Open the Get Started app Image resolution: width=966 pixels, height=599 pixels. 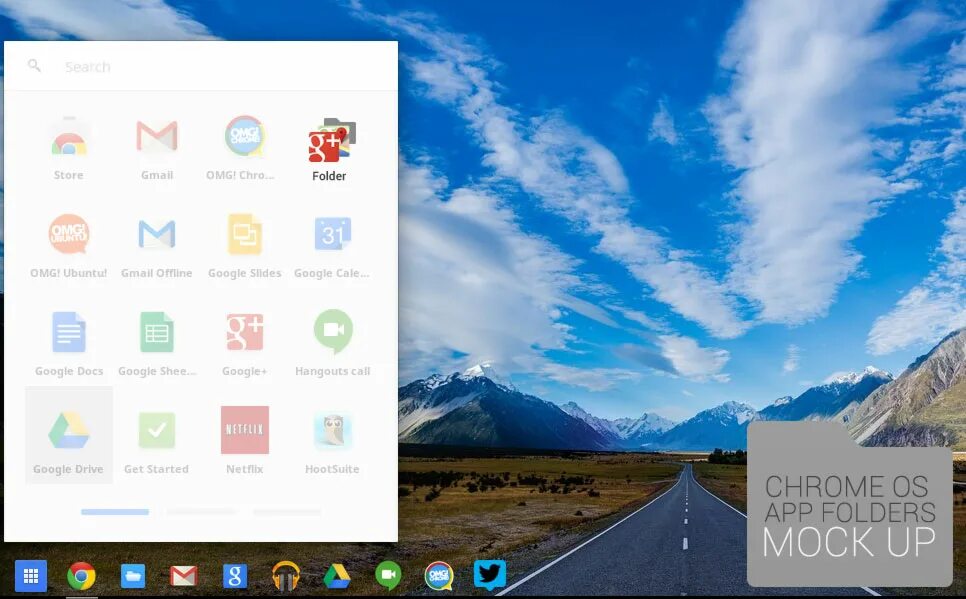click(x=156, y=430)
